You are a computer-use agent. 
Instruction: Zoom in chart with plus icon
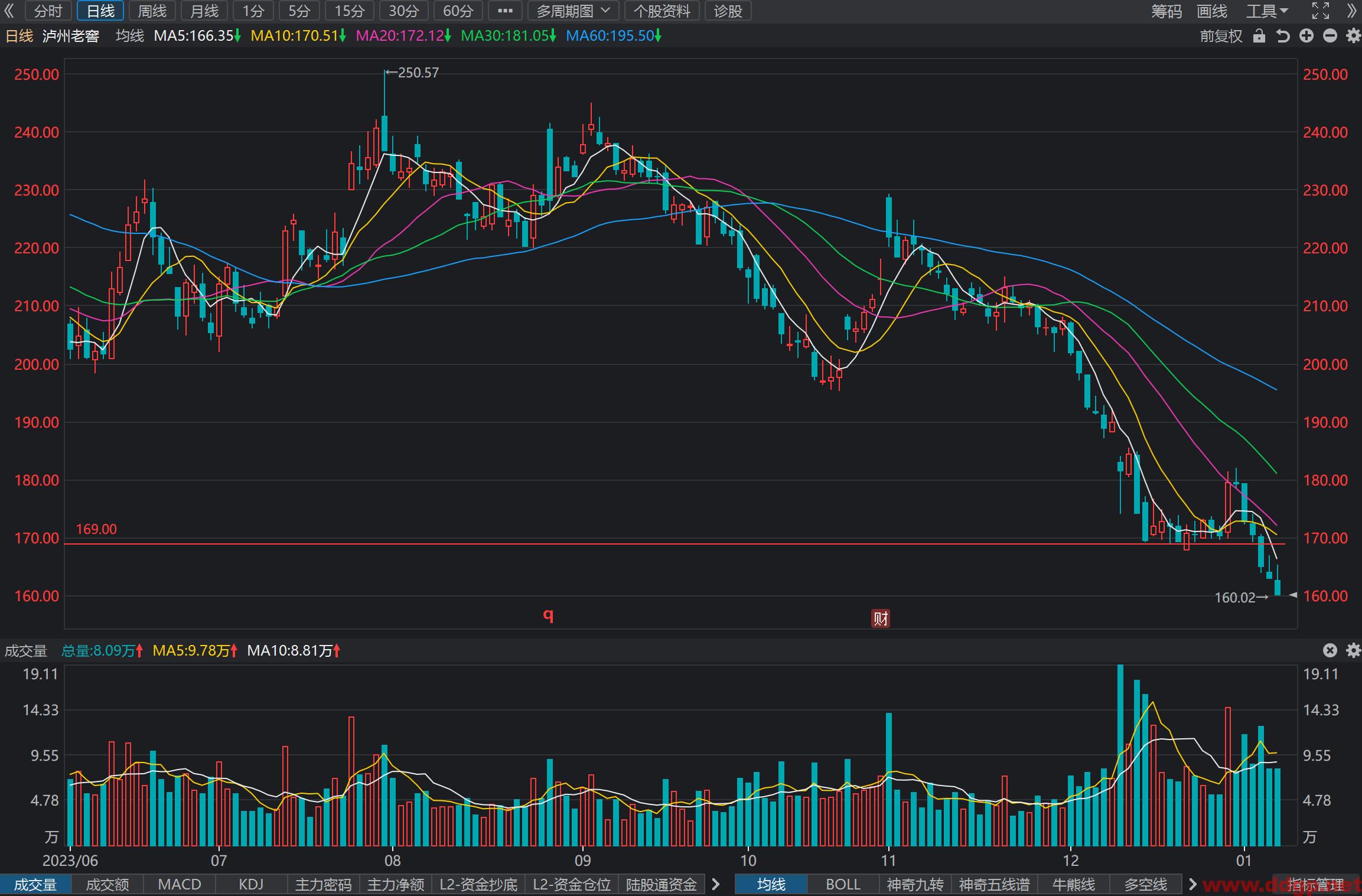click(1306, 36)
